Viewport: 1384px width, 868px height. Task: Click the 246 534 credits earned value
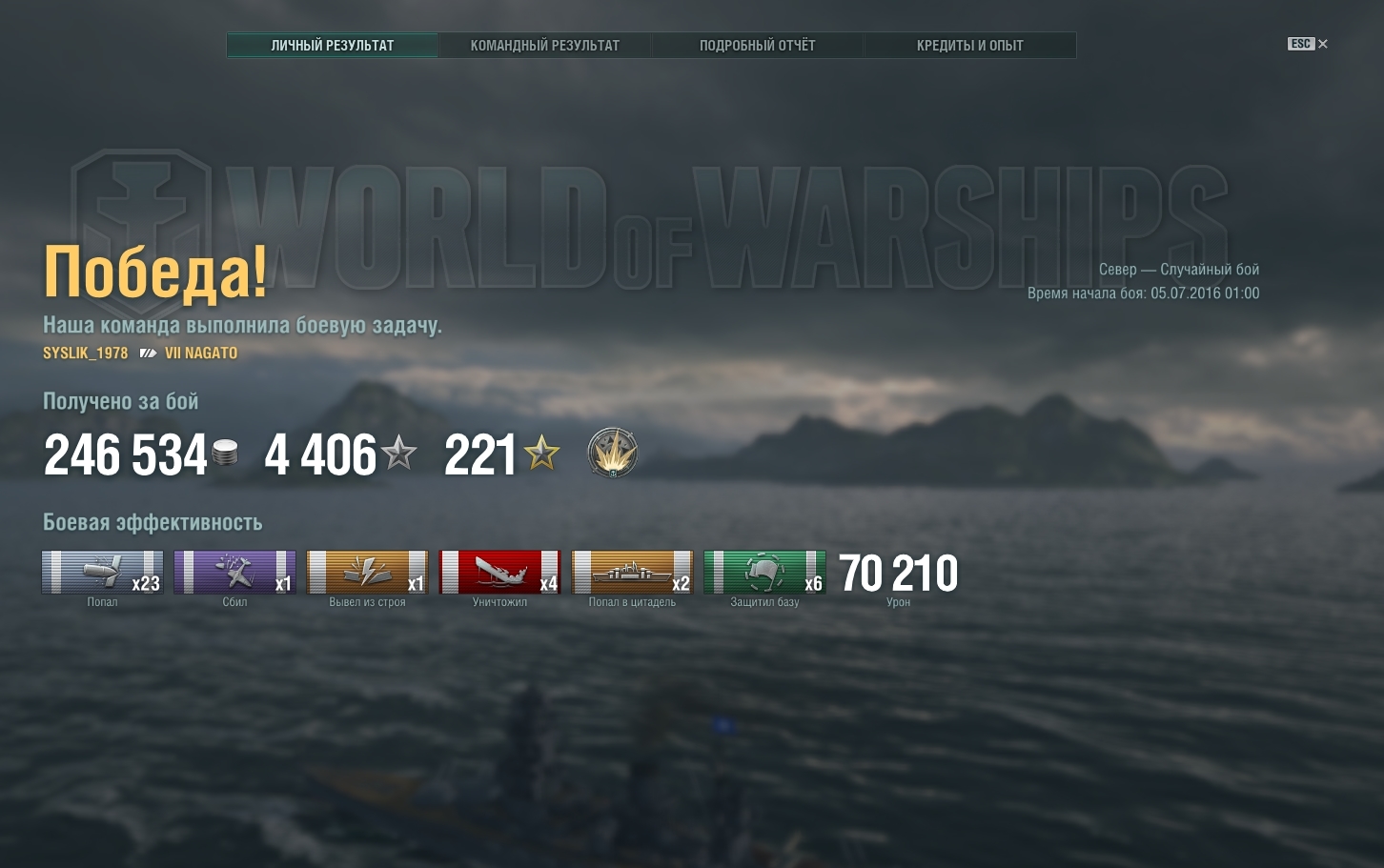(x=125, y=454)
